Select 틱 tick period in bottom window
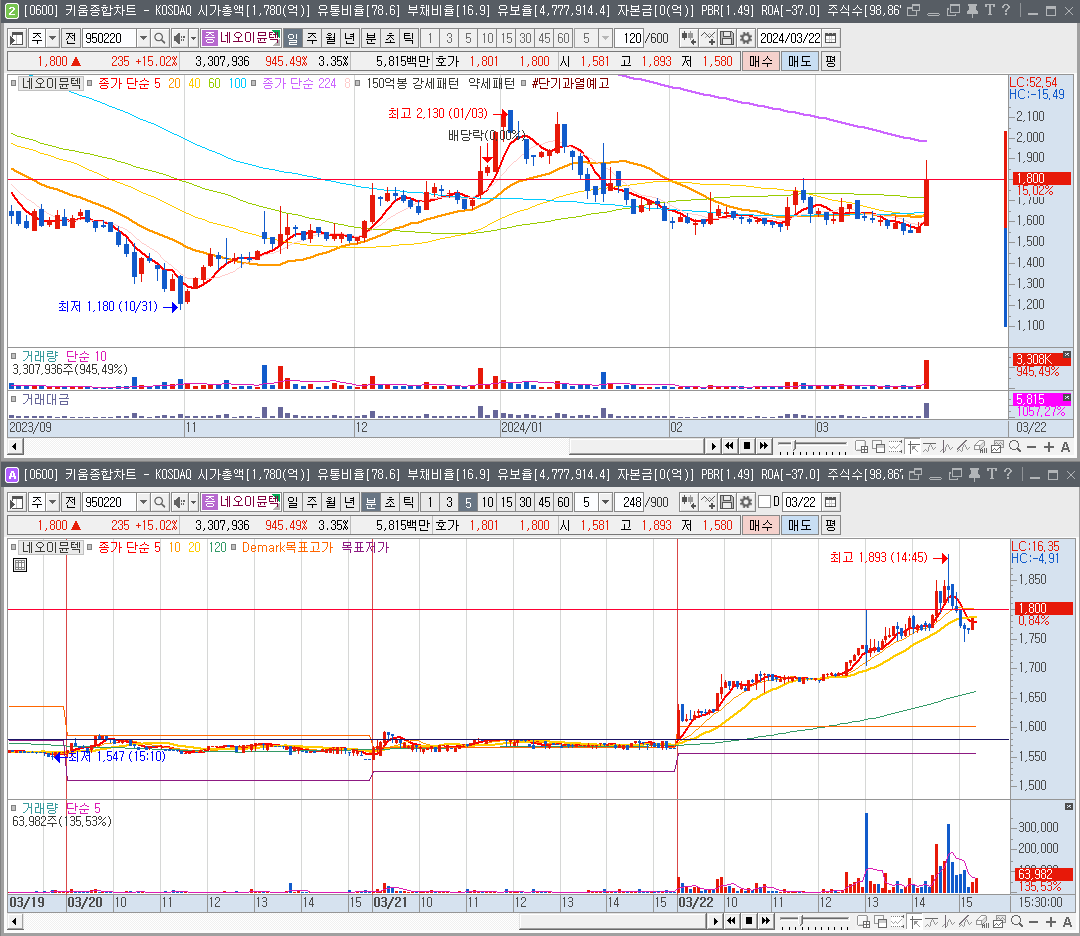The image size is (1080, 936). pyautogui.click(x=408, y=502)
